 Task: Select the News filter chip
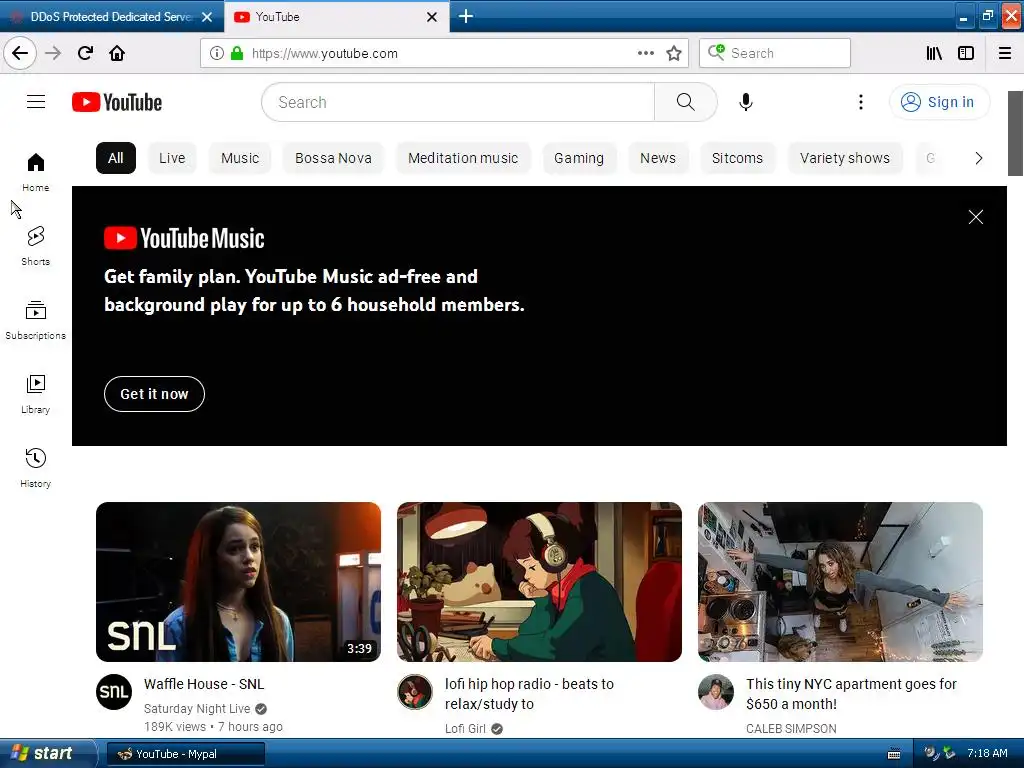[658, 158]
